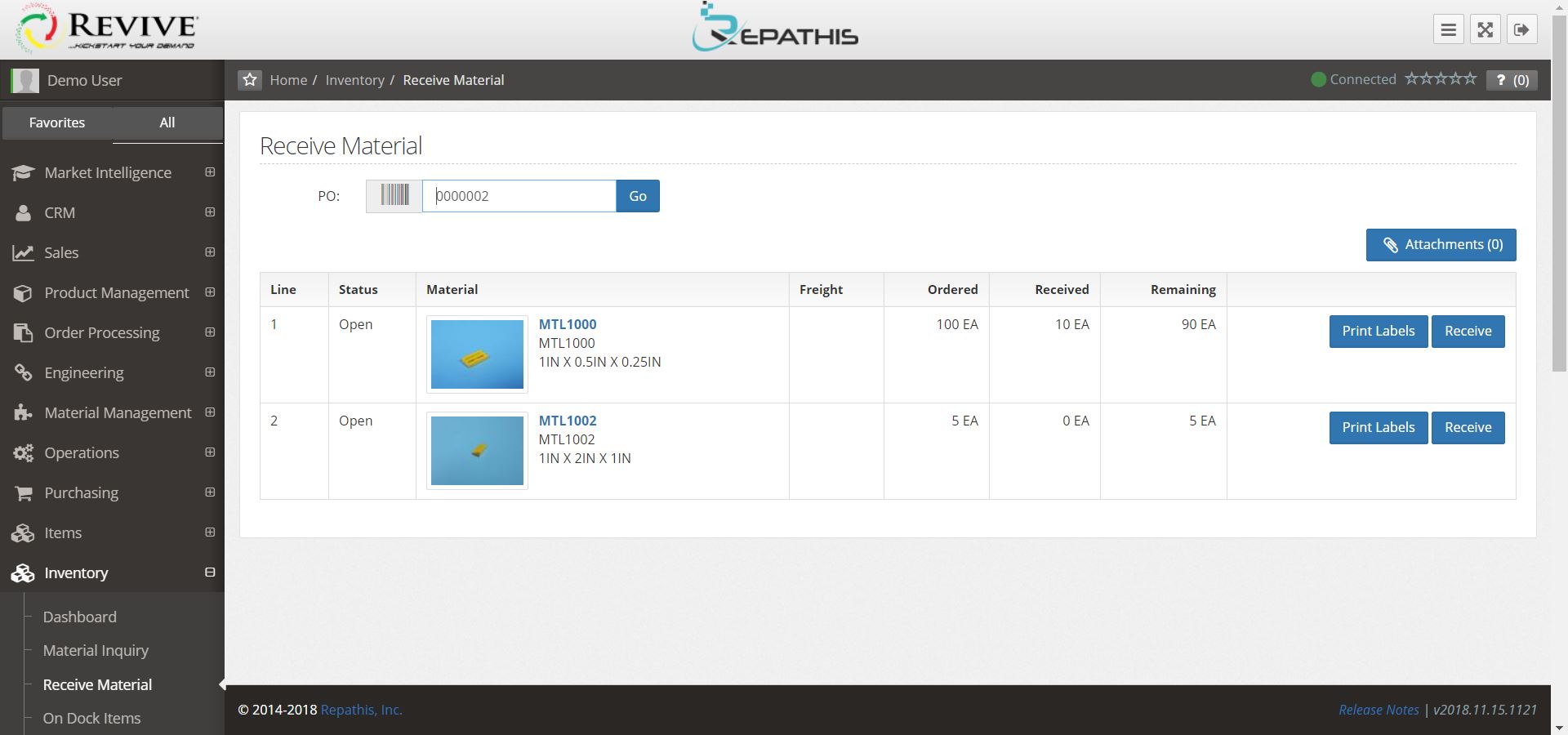Click the Go button
1568x735 pixels.
point(638,196)
